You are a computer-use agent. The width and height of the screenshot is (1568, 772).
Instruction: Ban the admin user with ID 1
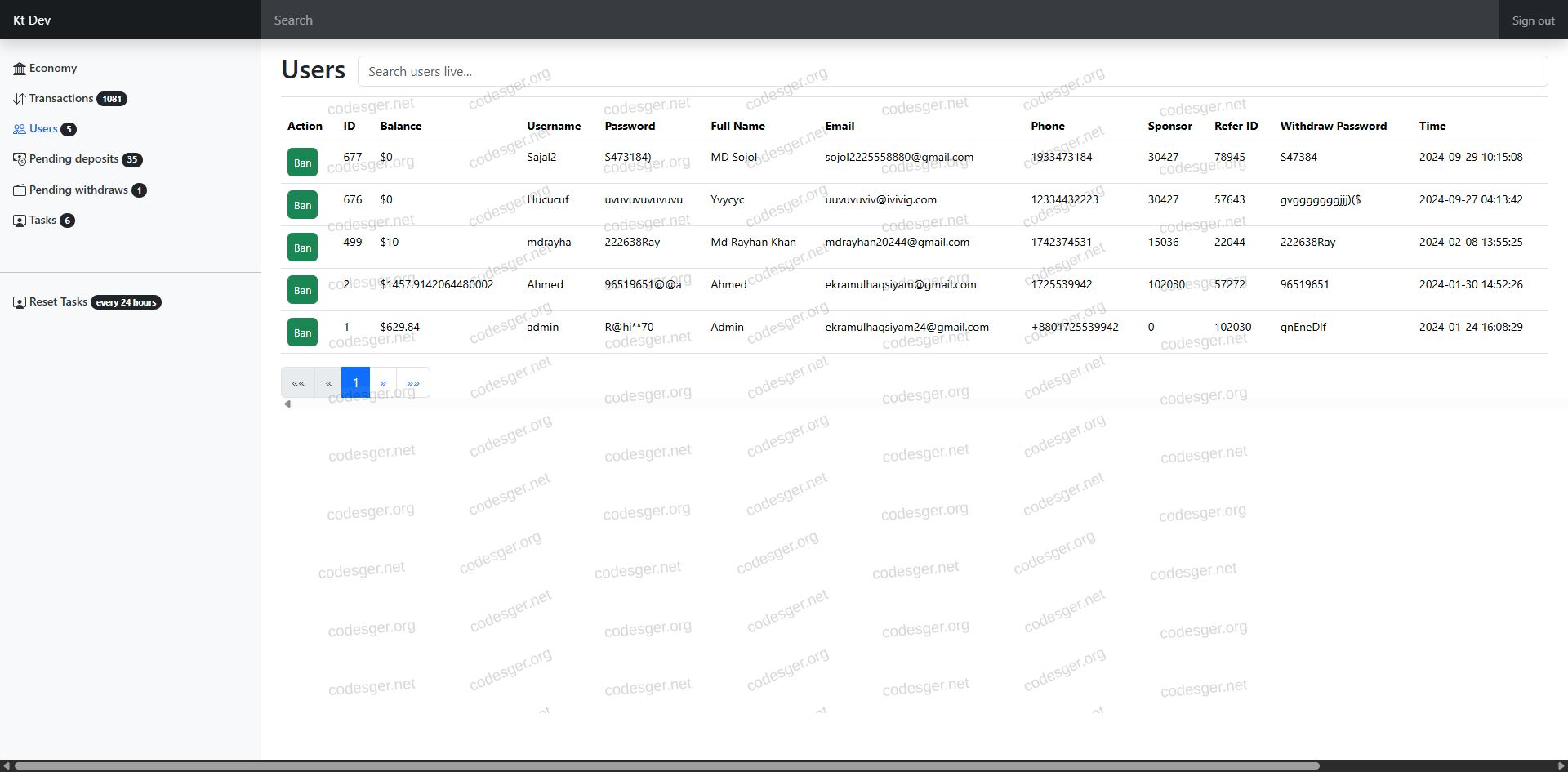[x=302, y=332]
